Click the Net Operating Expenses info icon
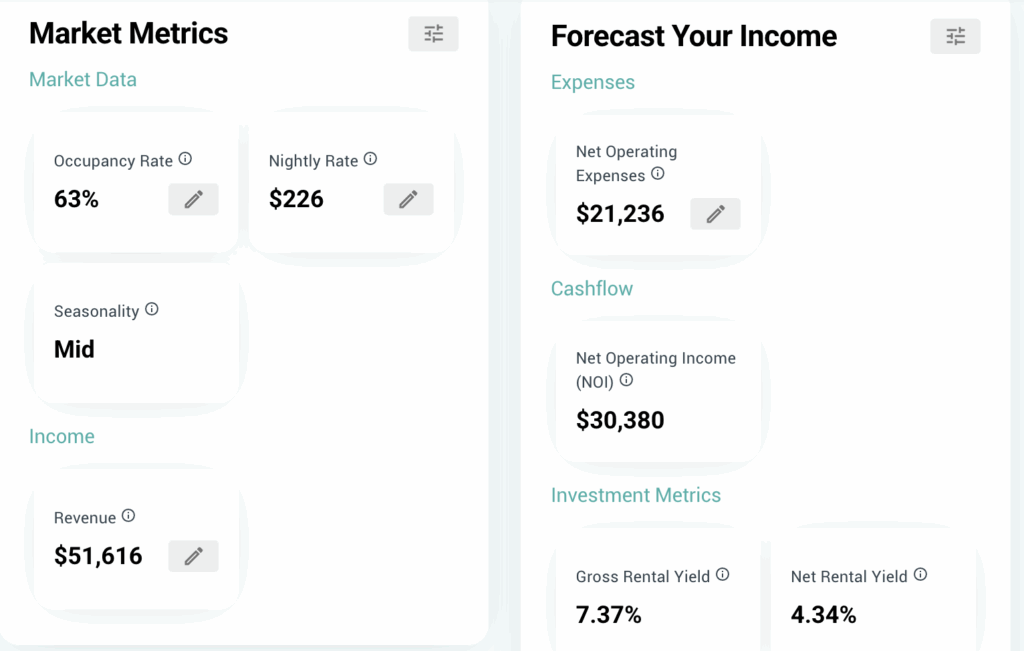The image size is (1024, 651). (658, 172)
